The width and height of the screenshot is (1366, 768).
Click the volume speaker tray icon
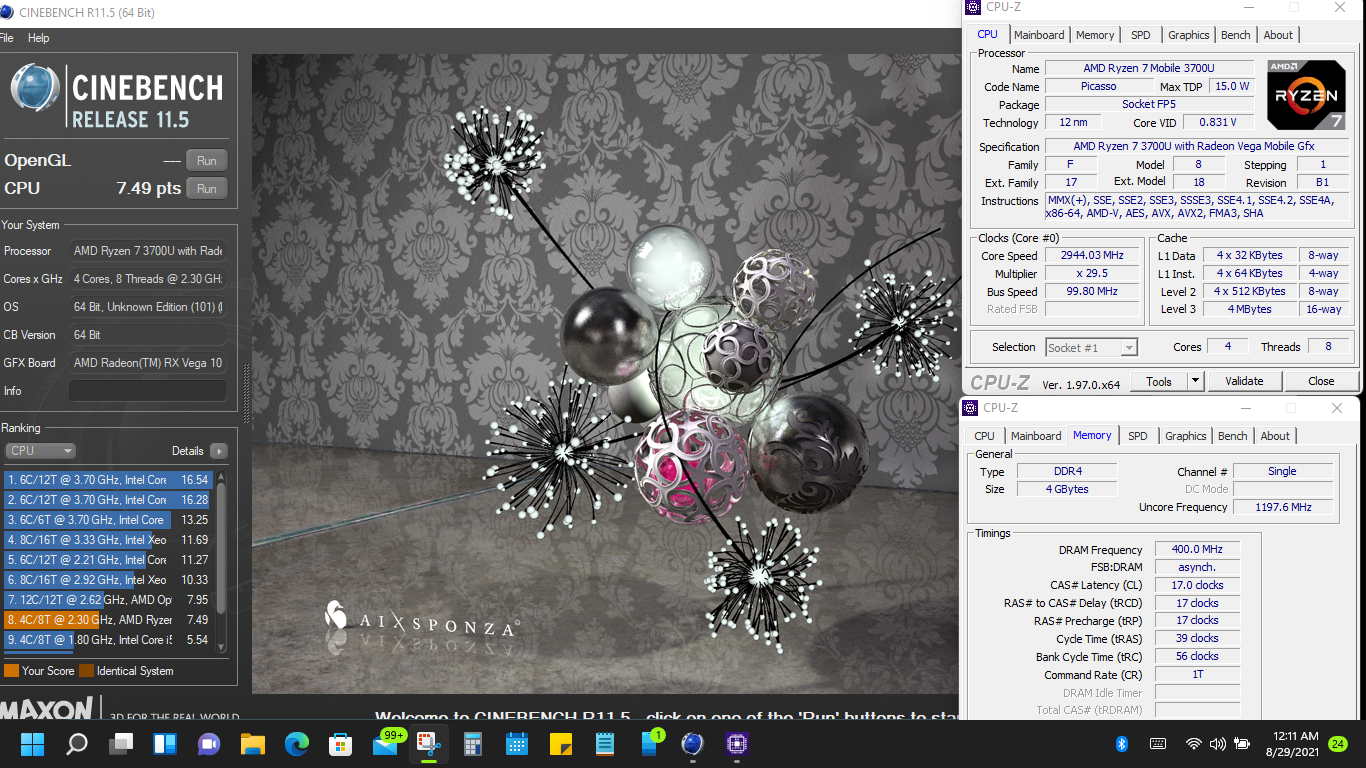pyautogui.click(x=1217, y=744)
